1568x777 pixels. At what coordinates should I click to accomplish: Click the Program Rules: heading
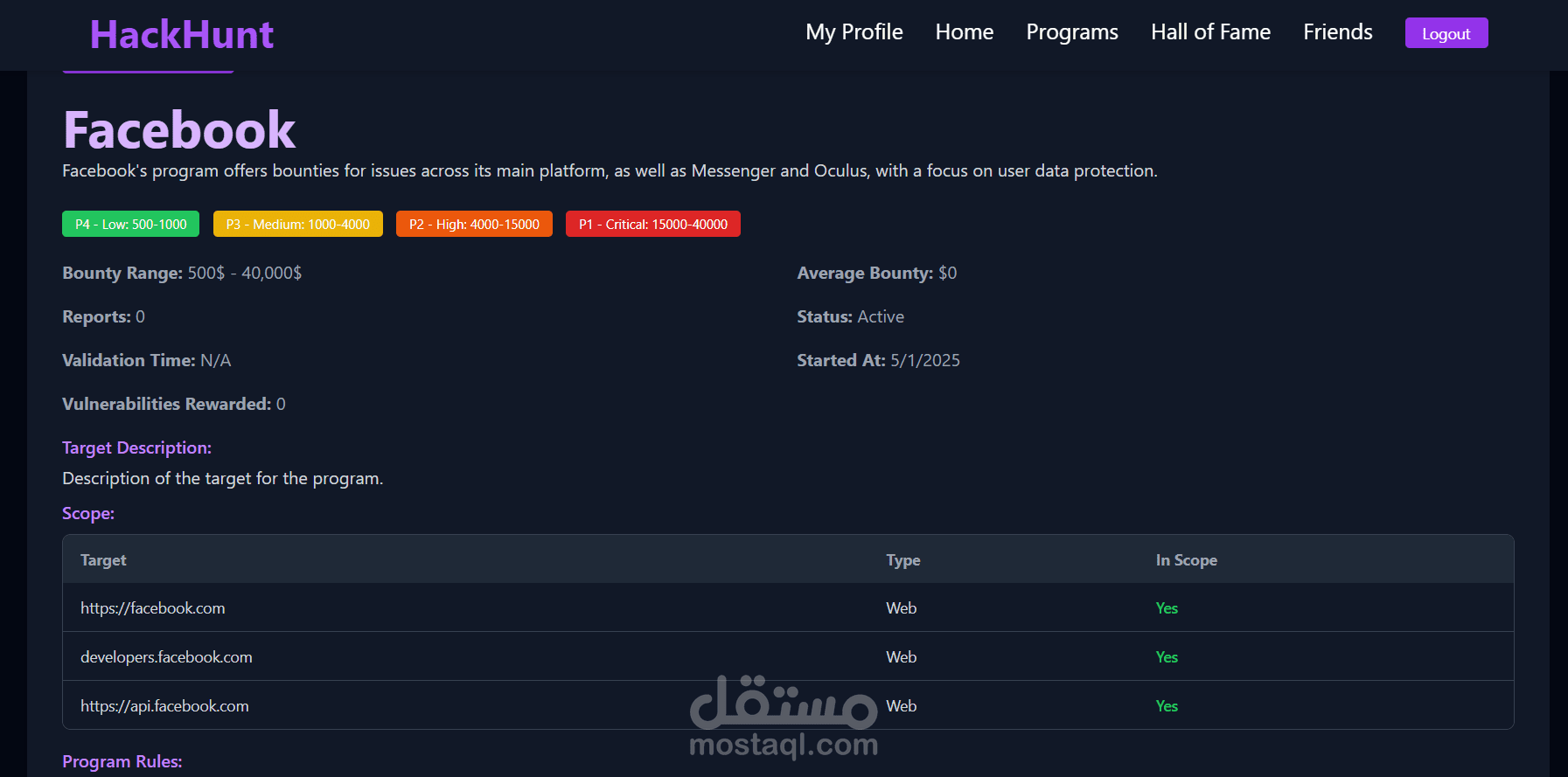point(122,761)
